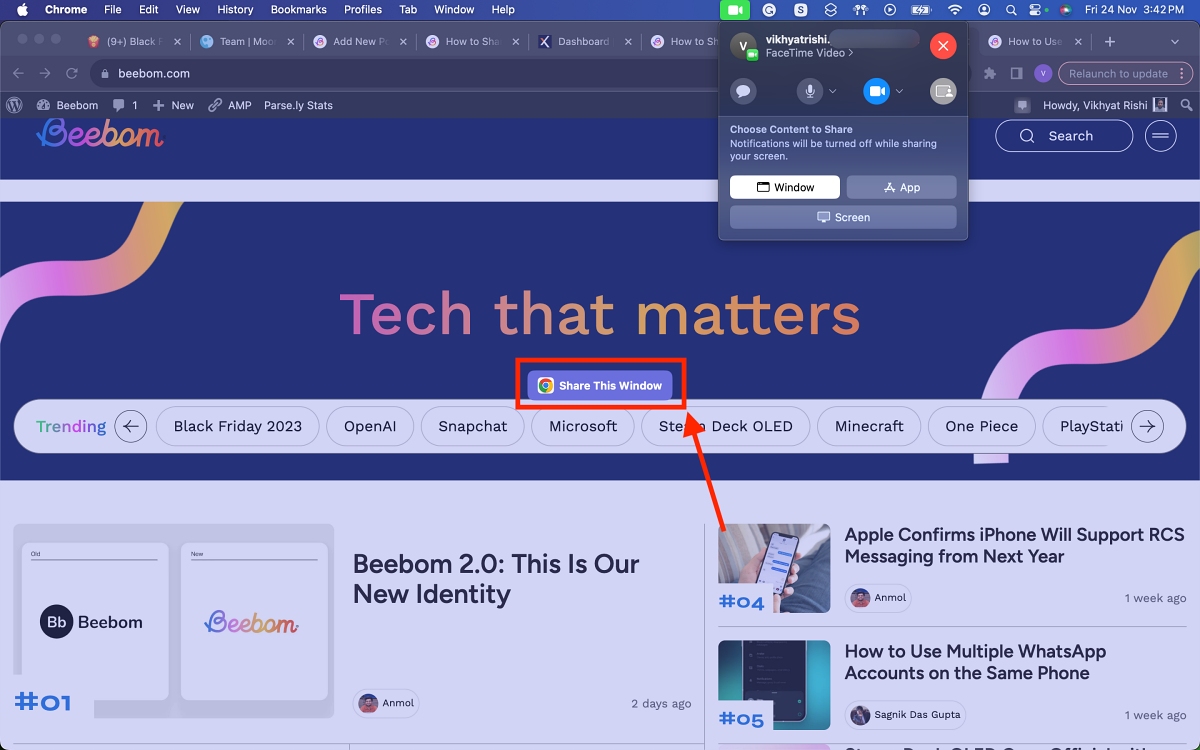This screenshot has height=750, width=1200.
Task: Click the Share This Window button
Action: (600, 386)
